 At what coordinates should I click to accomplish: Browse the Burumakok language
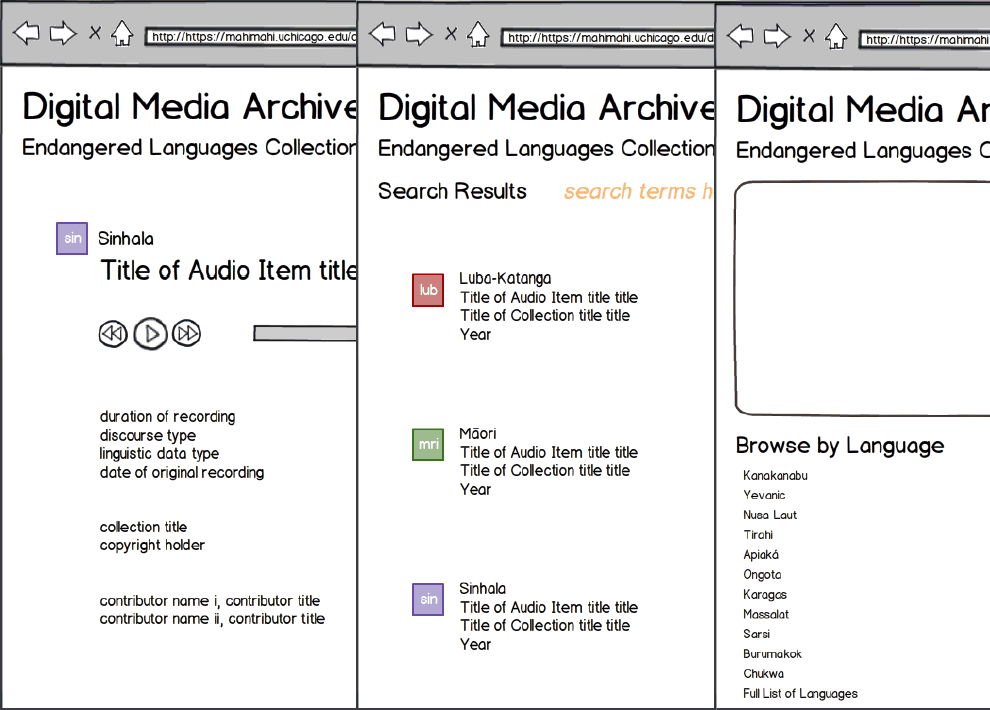coord(772,654)
